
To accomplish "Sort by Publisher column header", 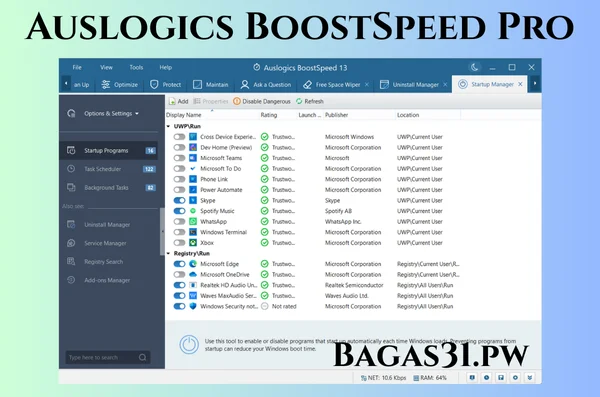I will pos(336,115).
